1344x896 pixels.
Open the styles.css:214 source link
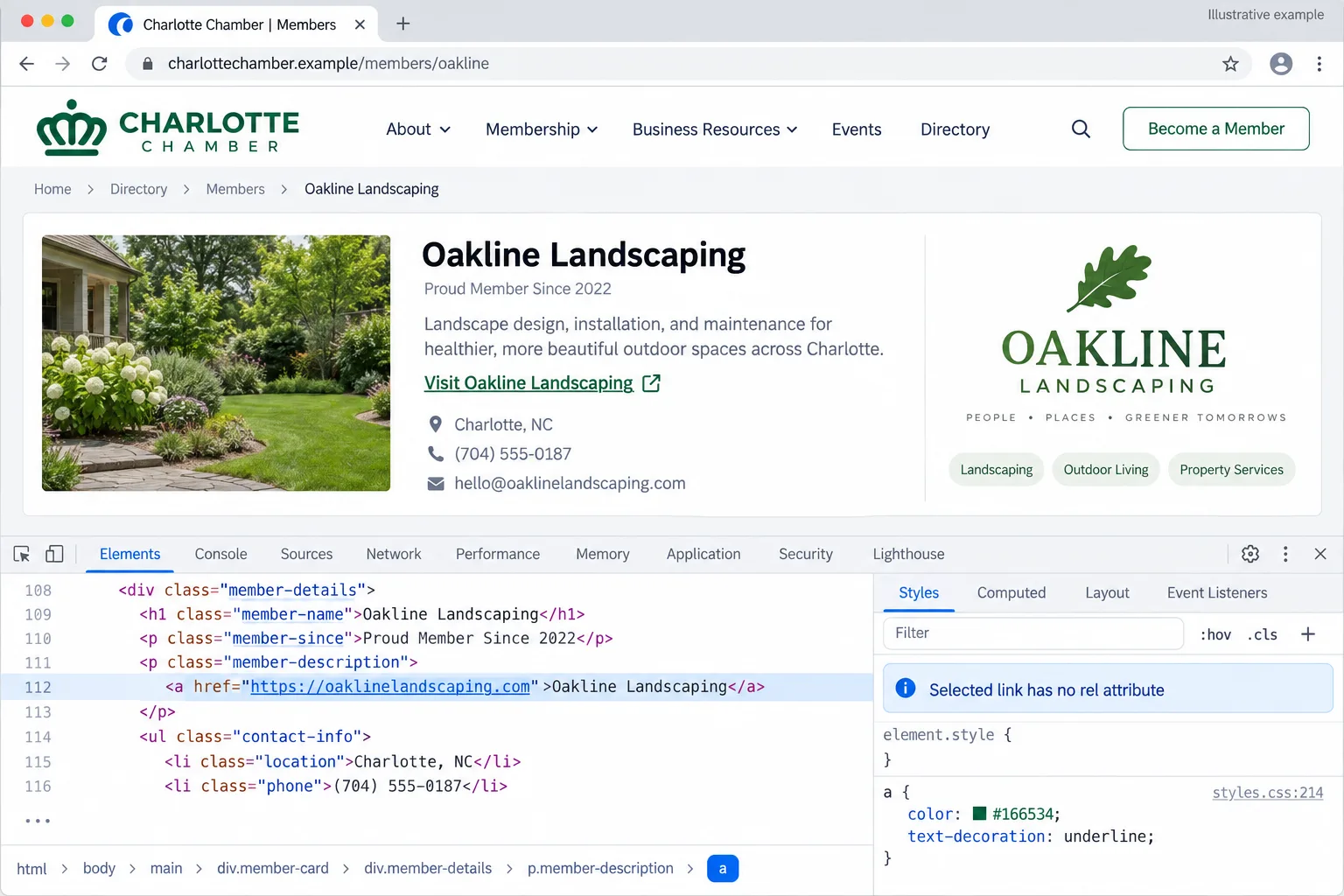pyautogui.click(x=1268, y=793)
